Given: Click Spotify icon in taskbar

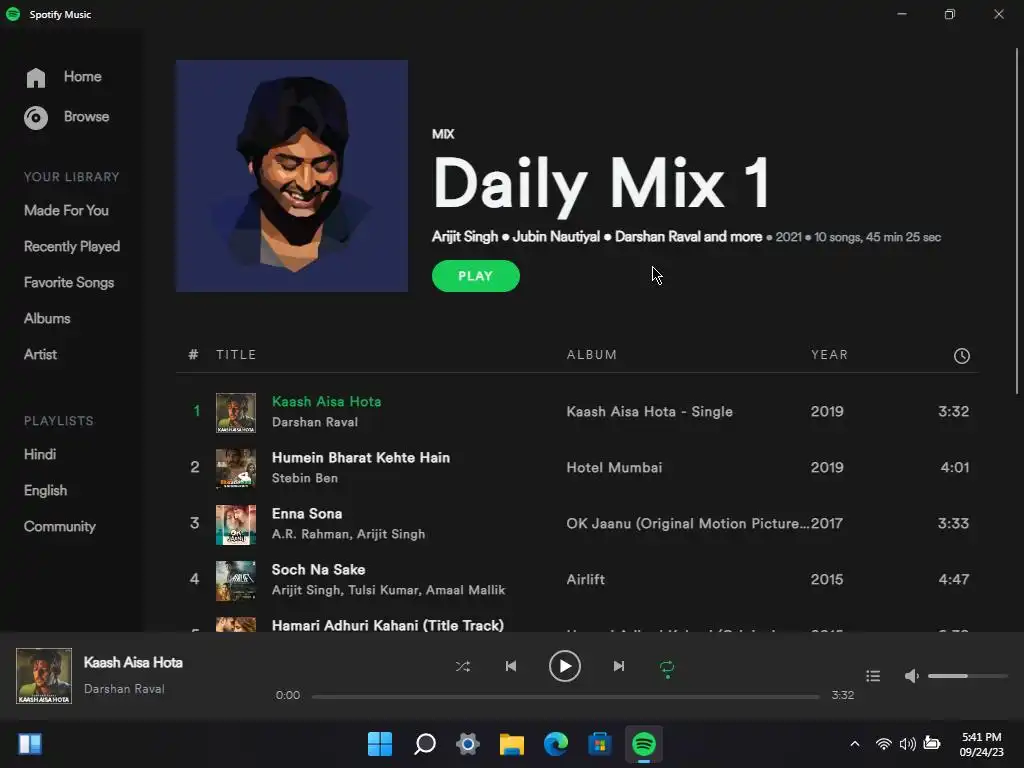Looking at the screenshot, I should [x=644, y=744].
